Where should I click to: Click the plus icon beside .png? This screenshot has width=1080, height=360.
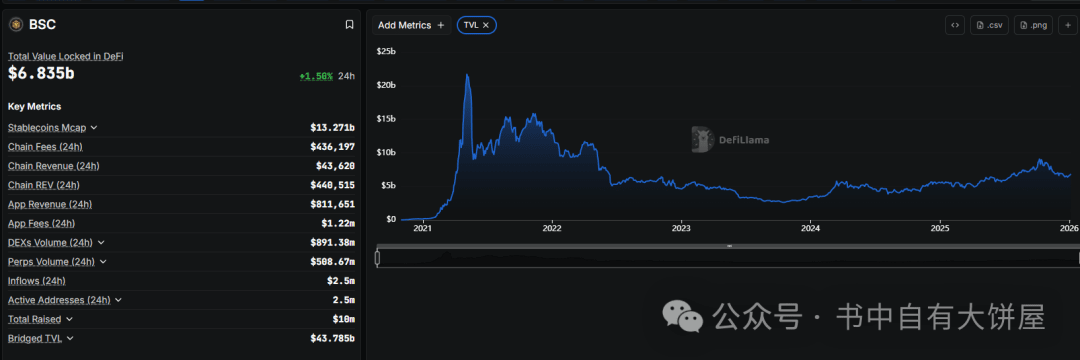(x=1068, y=25)
